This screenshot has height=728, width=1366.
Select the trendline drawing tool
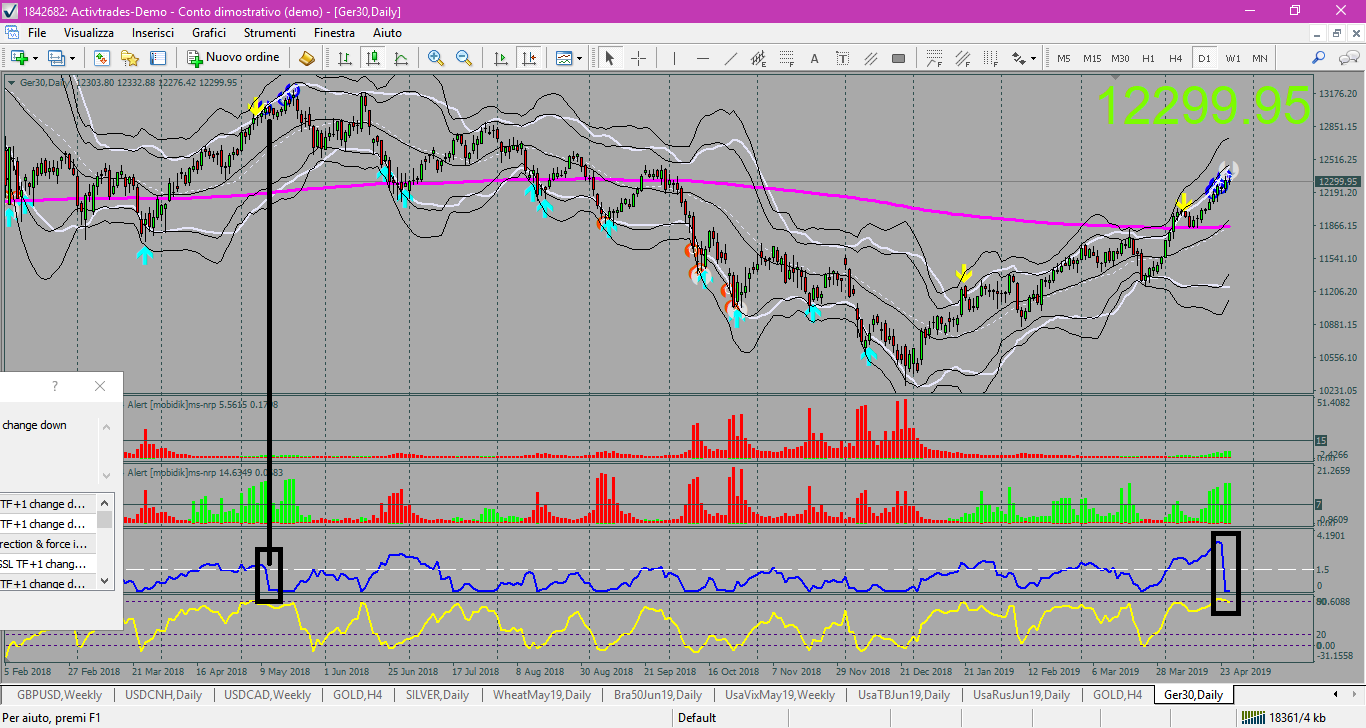click(x=731, y=58)
